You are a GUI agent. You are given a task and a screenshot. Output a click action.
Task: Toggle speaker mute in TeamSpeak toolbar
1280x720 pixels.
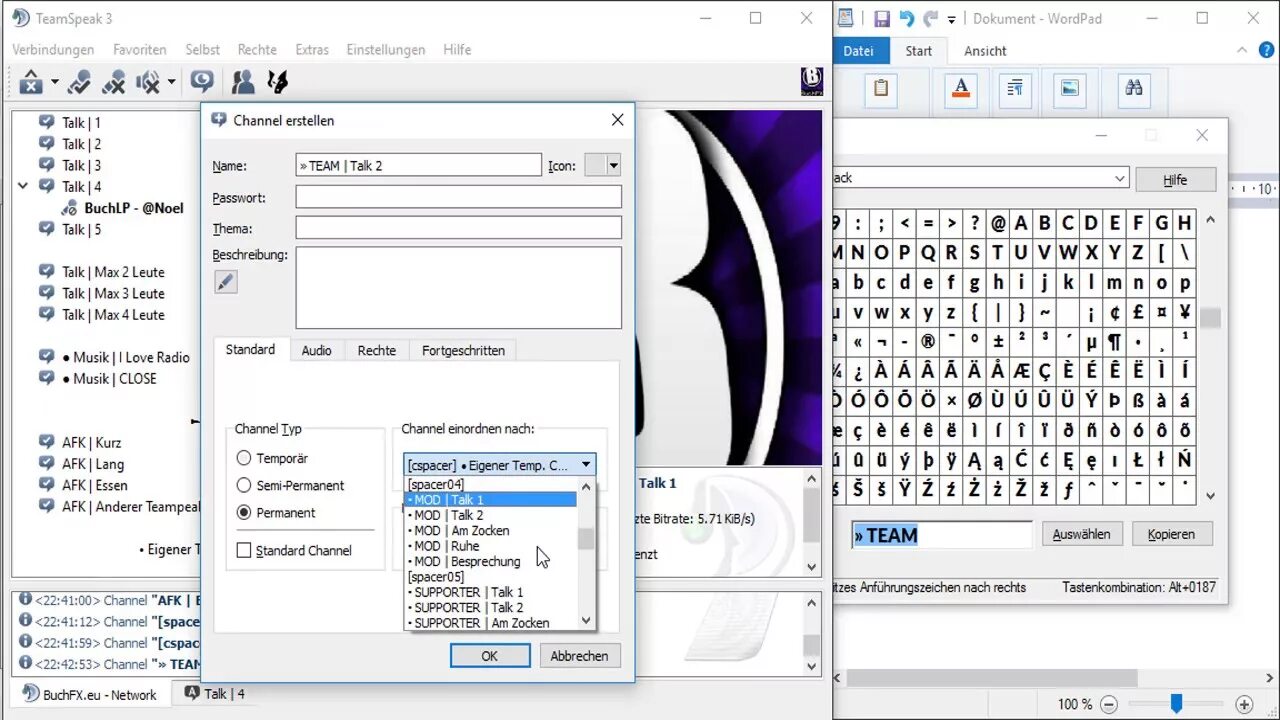coord(148,82)
